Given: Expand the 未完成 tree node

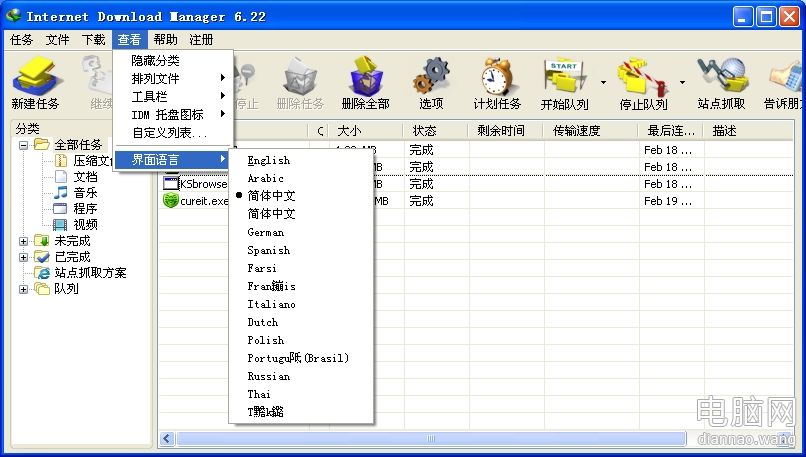Looking at the screenshot, I should pos(24,241).
